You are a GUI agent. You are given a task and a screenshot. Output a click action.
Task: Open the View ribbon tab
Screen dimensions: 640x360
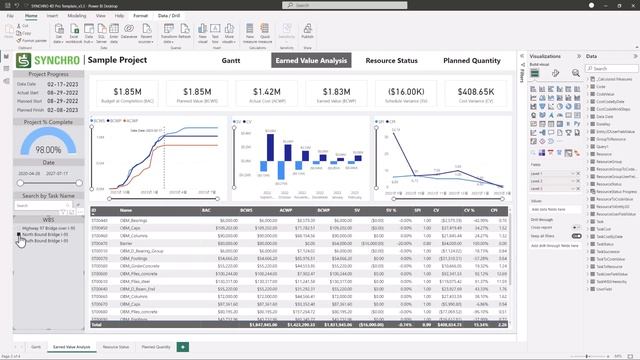click(x=100, y=16)
